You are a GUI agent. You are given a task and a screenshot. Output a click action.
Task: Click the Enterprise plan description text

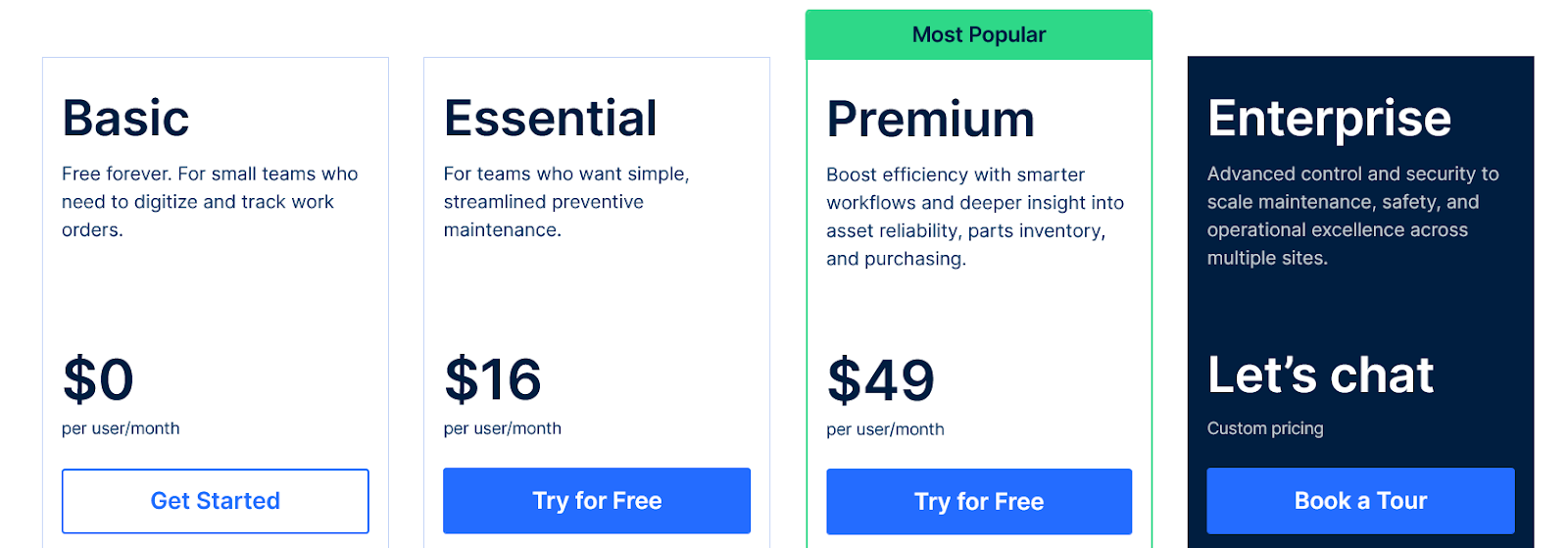tap(1352, 216)
